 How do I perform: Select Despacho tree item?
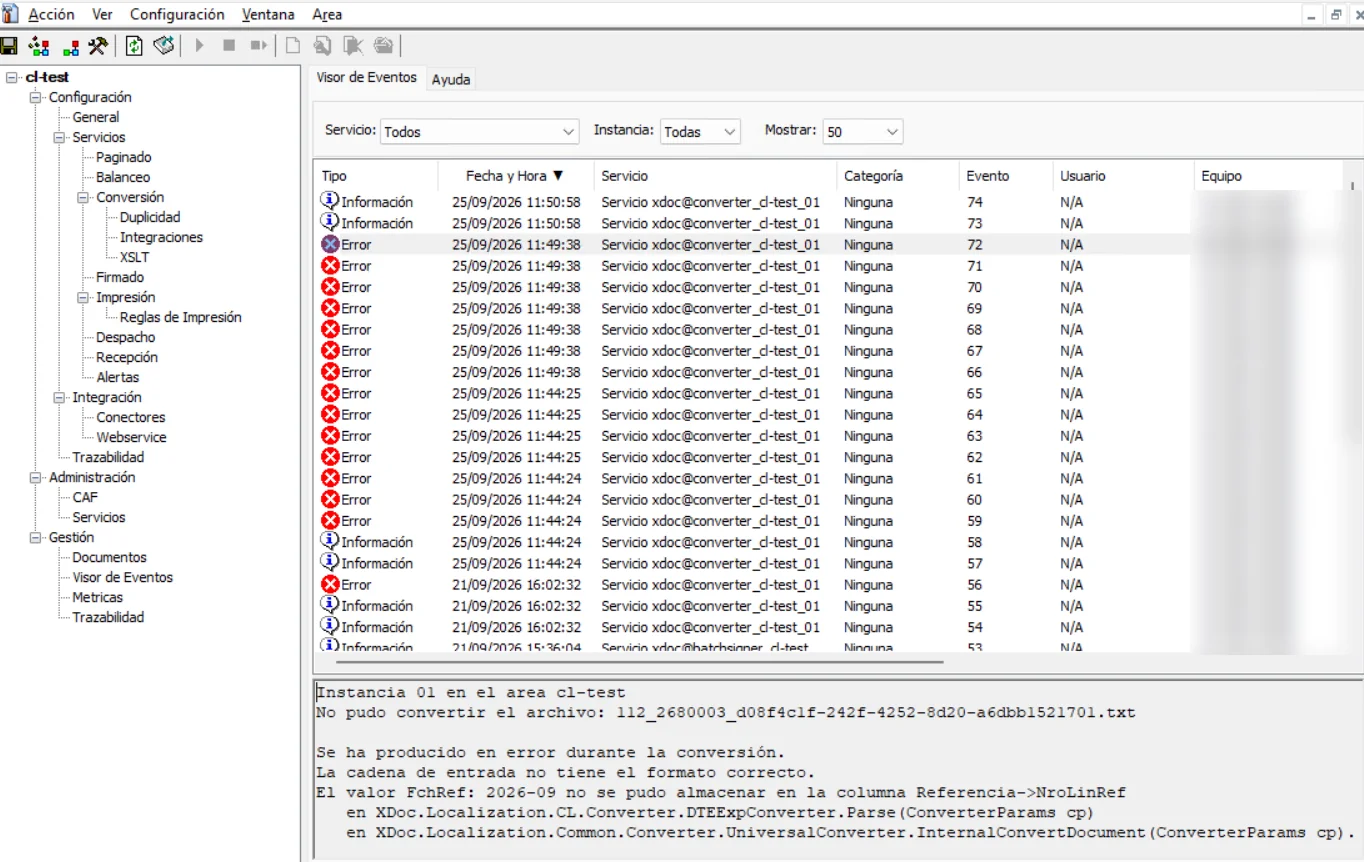coord(126,337)
